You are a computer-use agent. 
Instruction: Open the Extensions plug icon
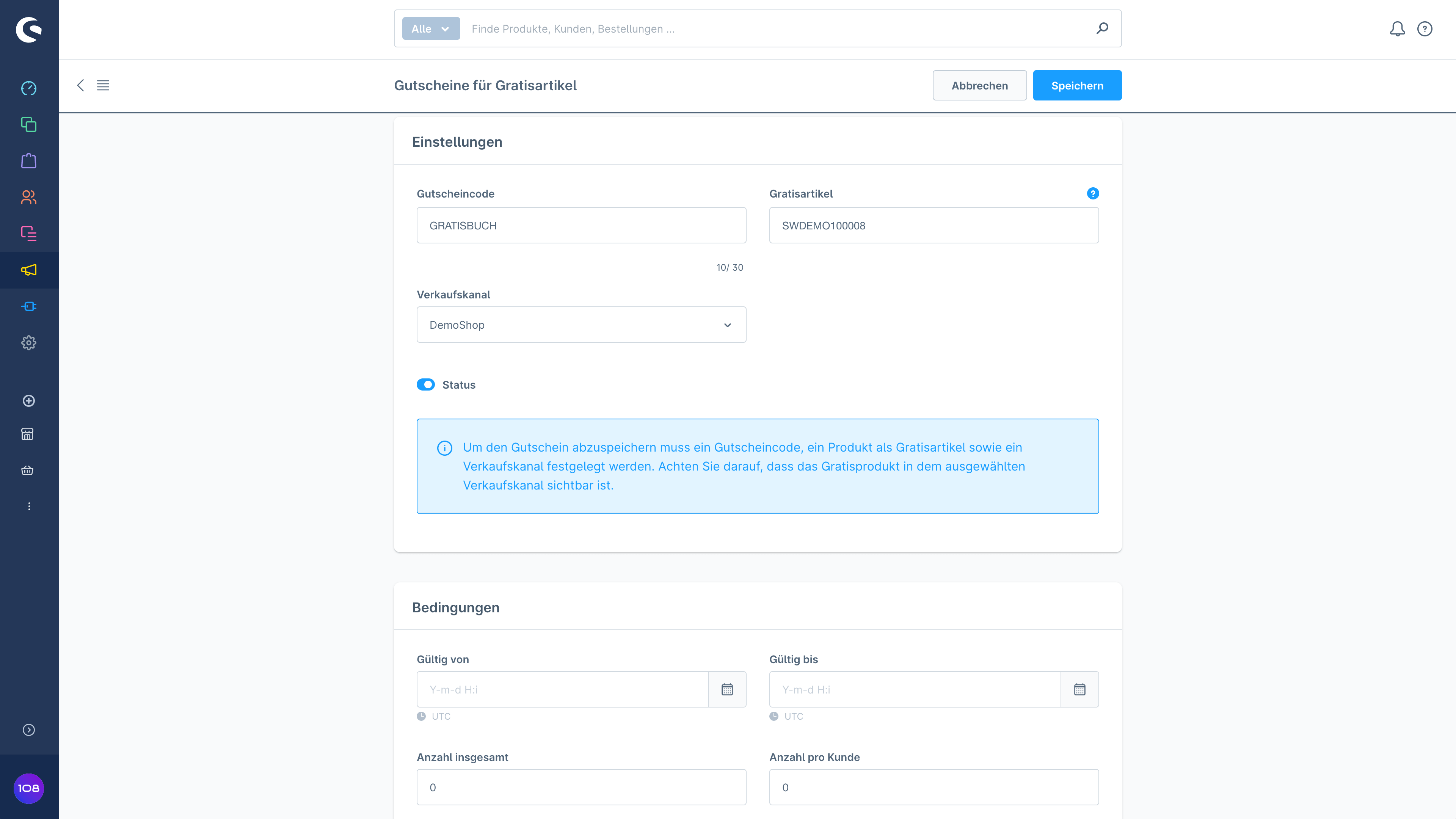point(29,306)
